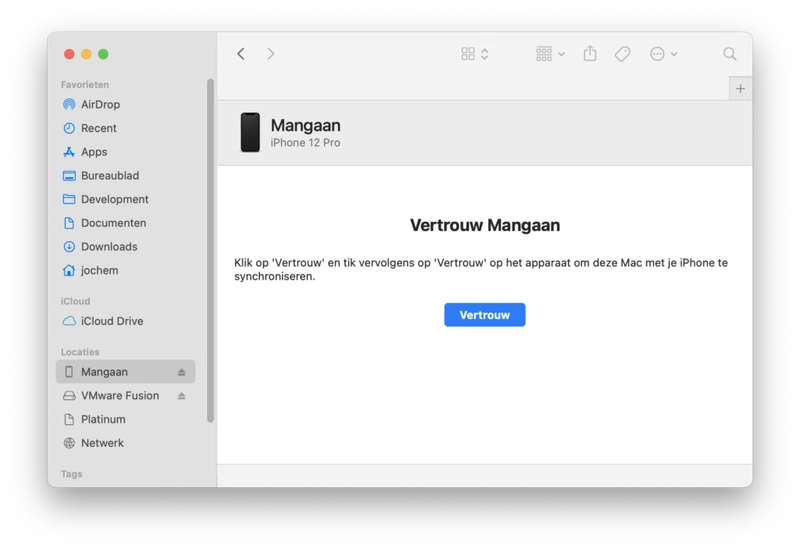
Task: Select the Mangaan device in Locaties
Action: coord(125,371)
